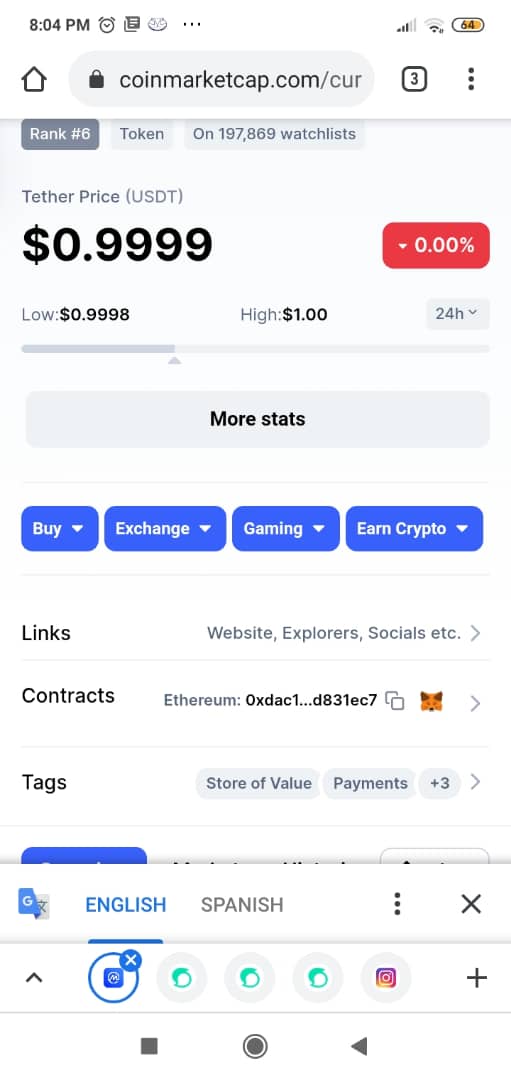
Task: Open the Google Translate icon
Action: (34, 904)
